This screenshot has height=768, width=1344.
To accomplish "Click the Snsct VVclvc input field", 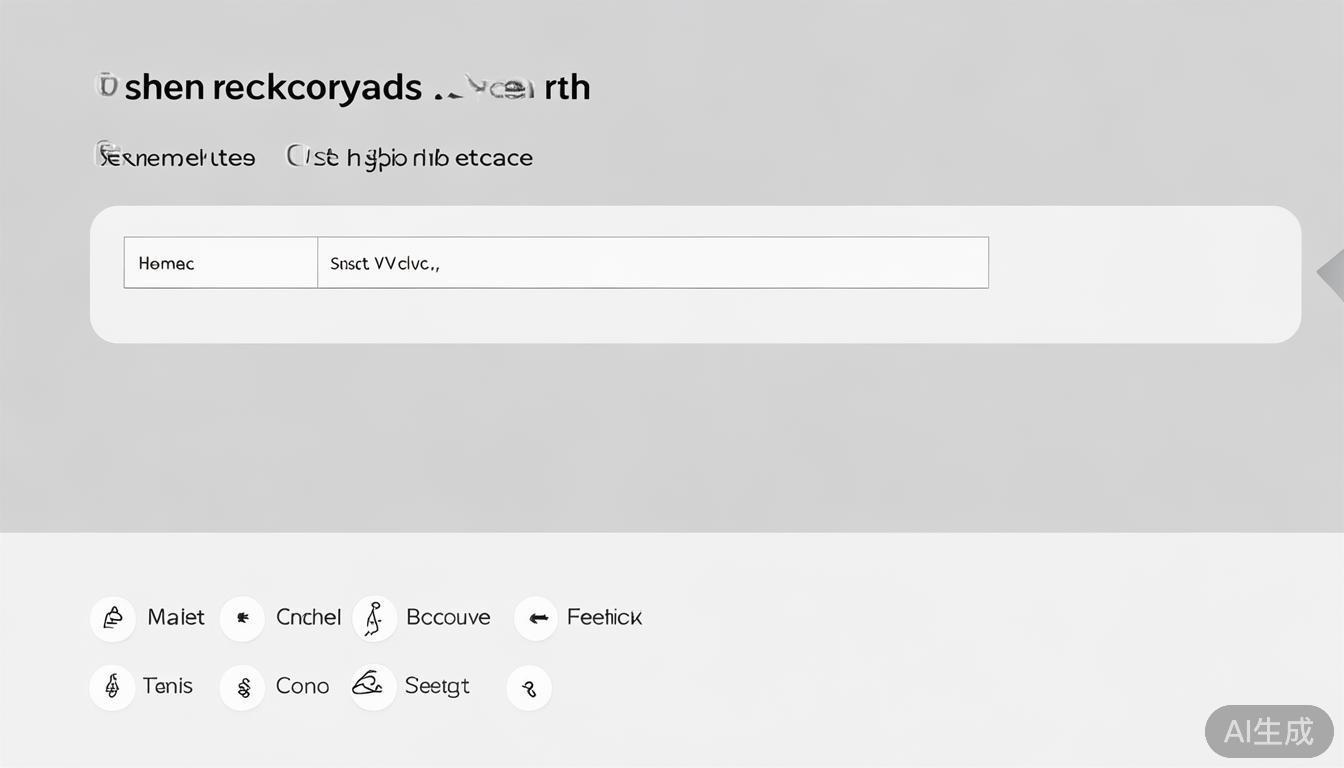I will coord(652,263).
